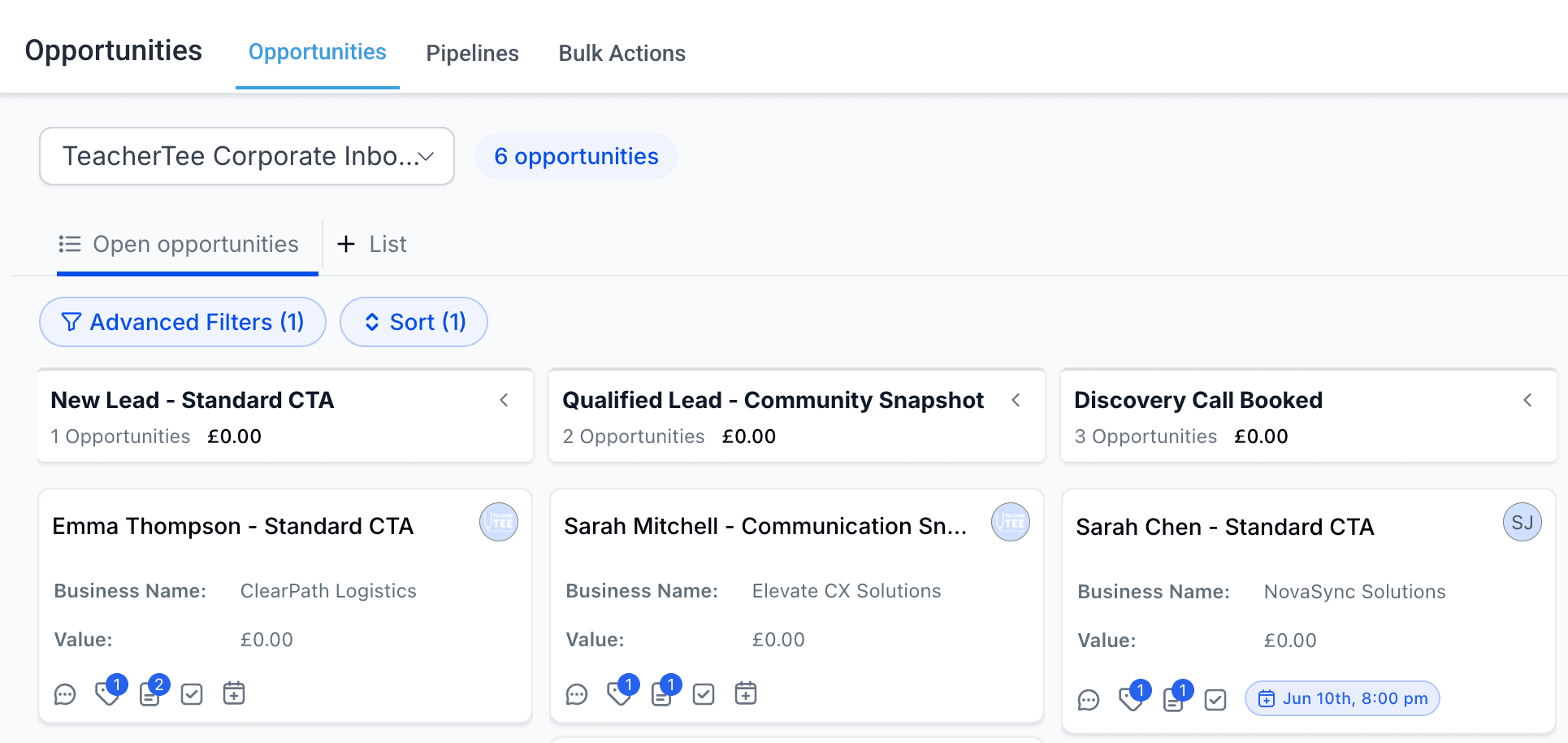Open tasks checkmark icon on Emma Thompson card

pos(192,694)
